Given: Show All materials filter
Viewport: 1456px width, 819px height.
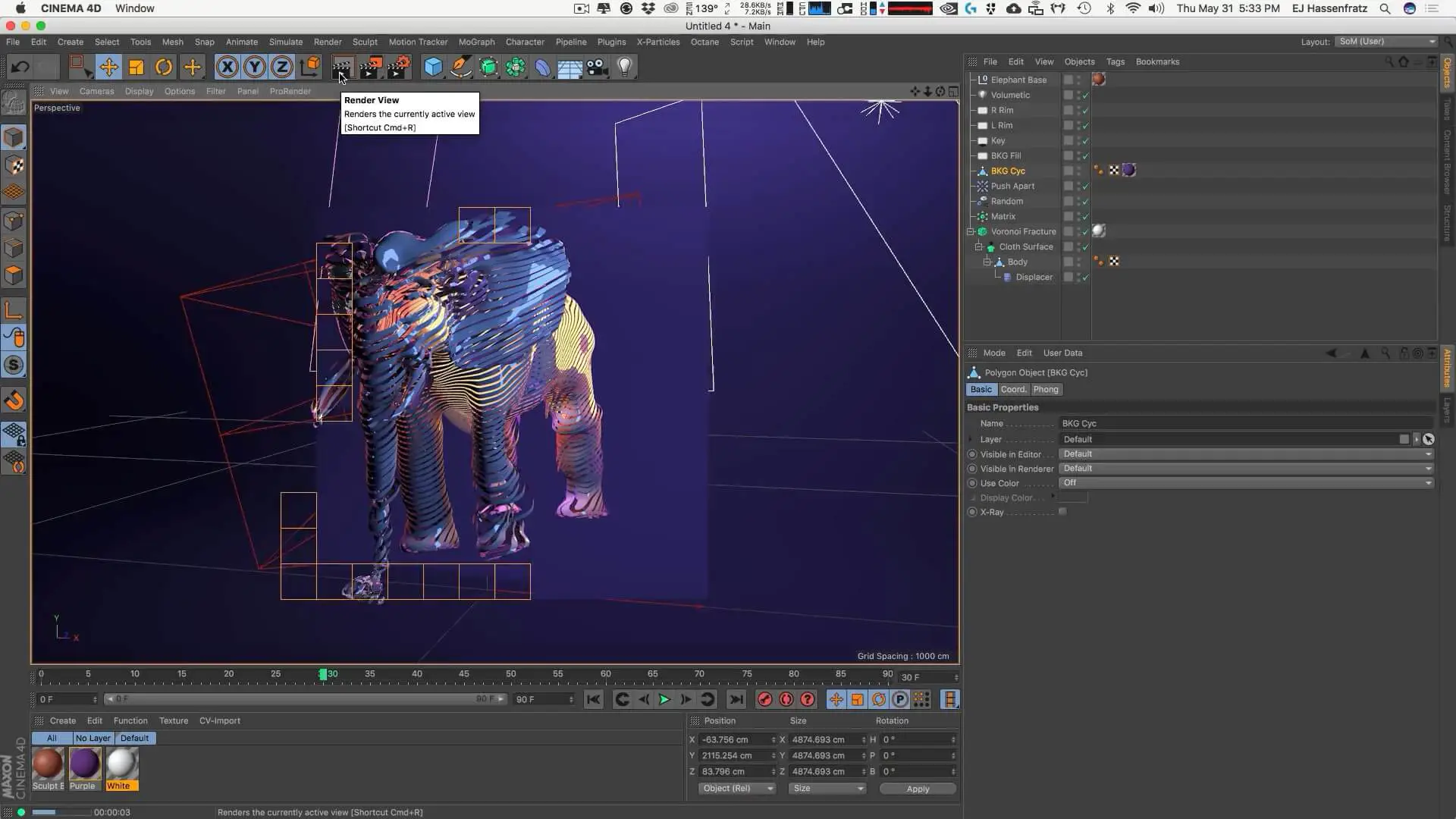Looking at the screenshot, I should pyautogui.click(x=52, y=738).
